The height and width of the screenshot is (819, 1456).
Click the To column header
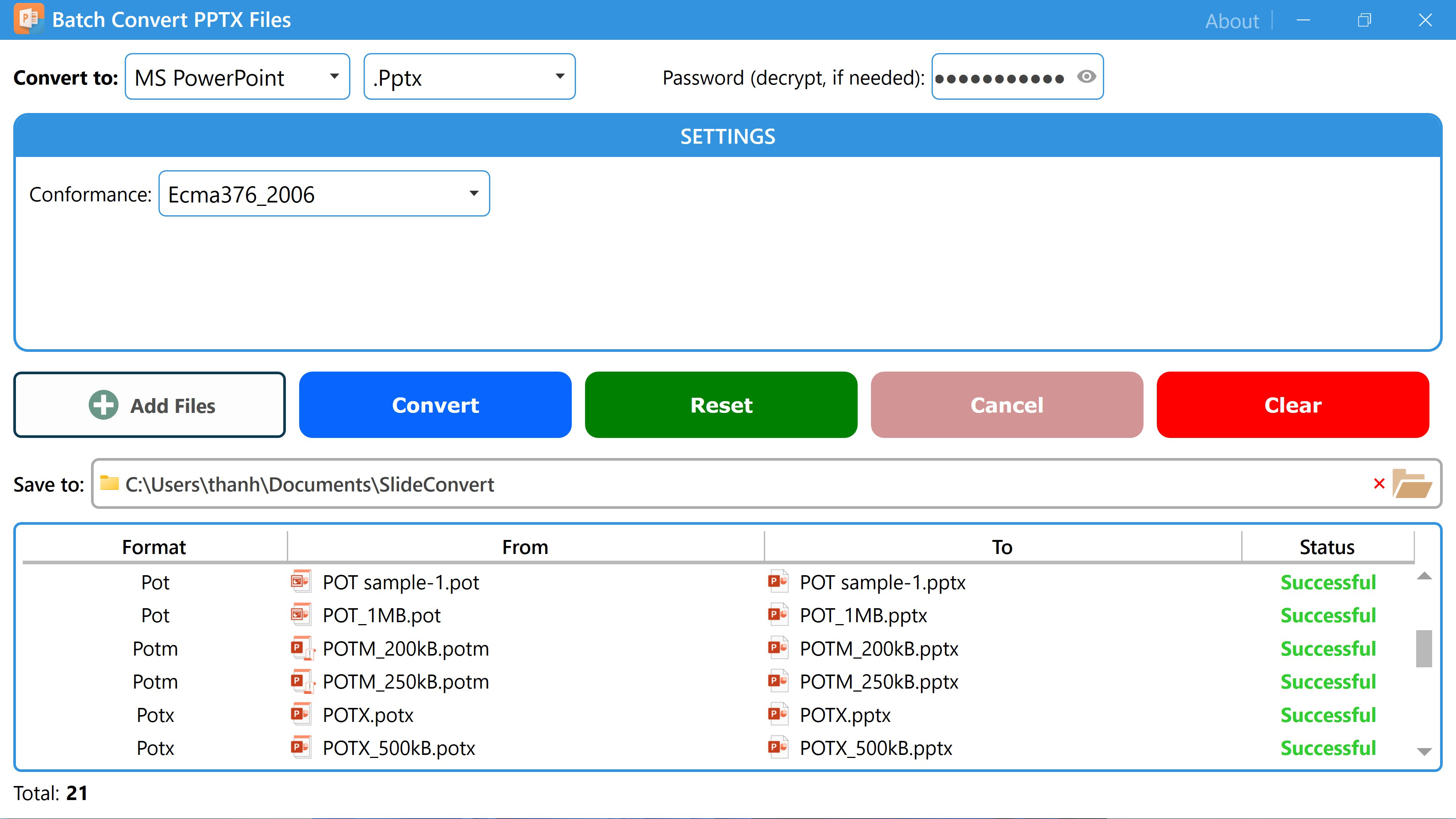coord(1003,546)
